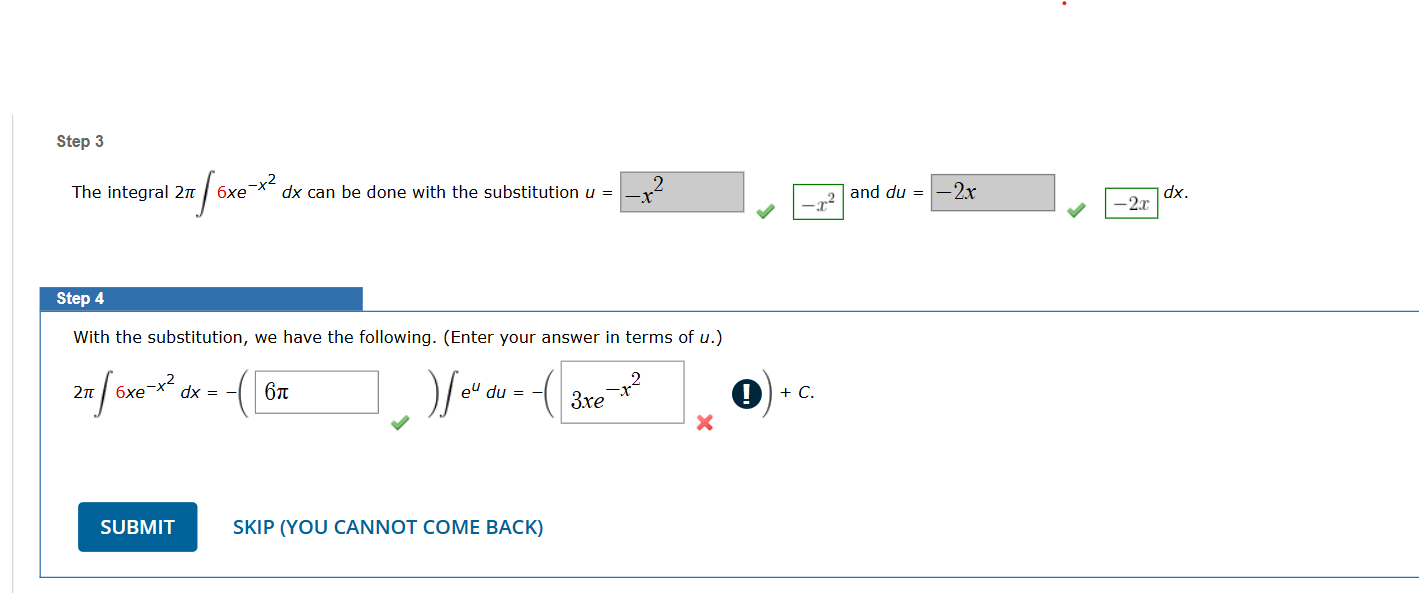Click the Step 3 heading label

coord(80,141)
